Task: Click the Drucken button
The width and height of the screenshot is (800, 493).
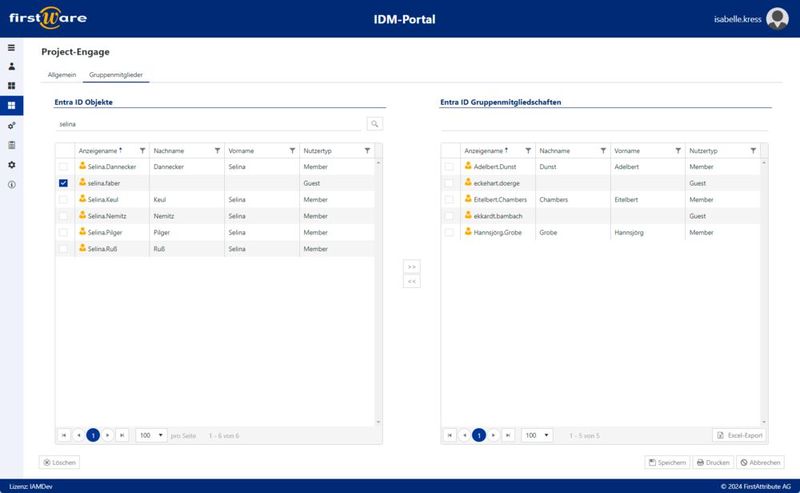Action: click(713, 462)
